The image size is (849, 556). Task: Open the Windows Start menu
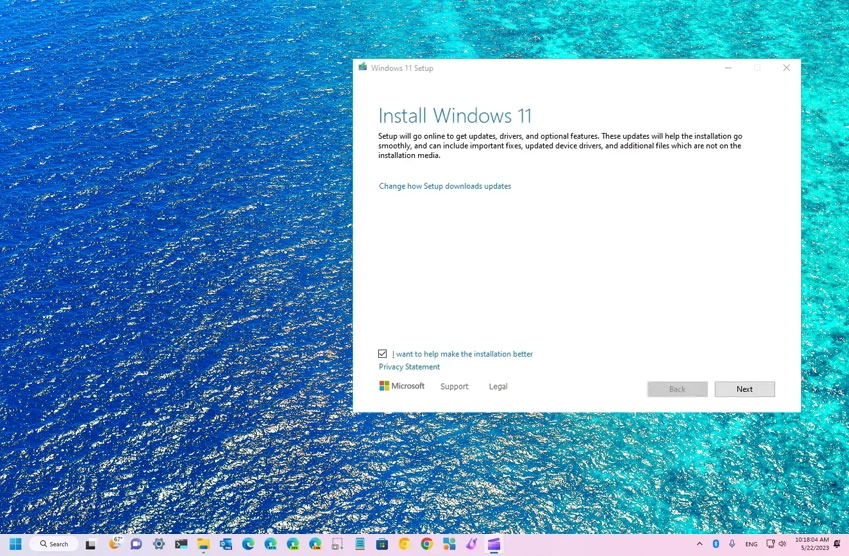(x=16, y=544)
